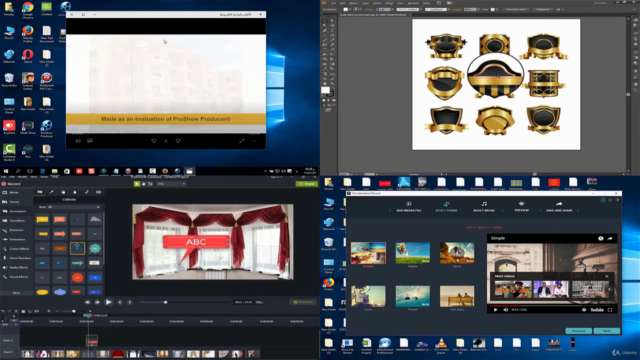Start a Camtasia recording with Record button

[x=11, y=184]
